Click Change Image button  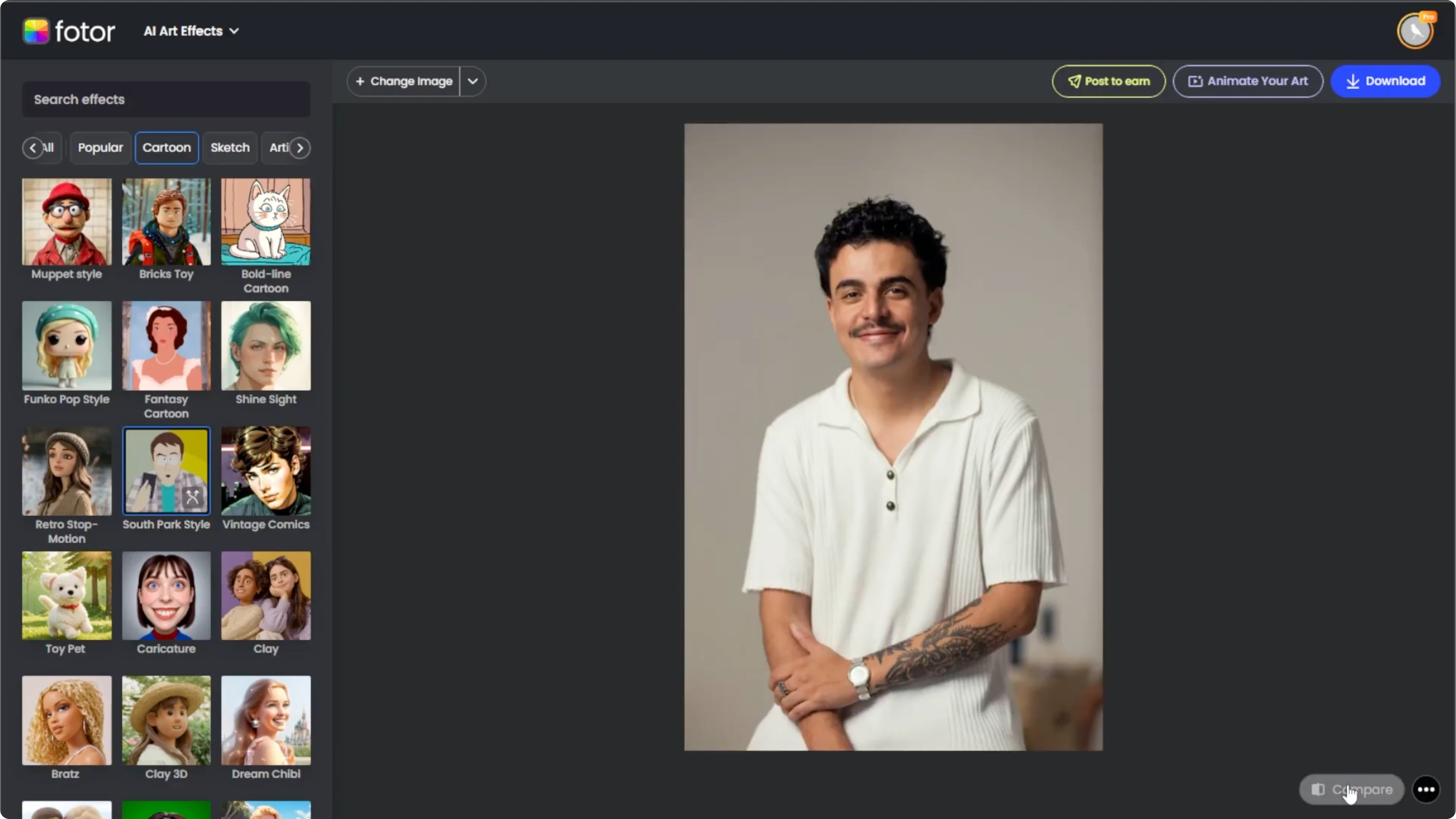point(404,81)
